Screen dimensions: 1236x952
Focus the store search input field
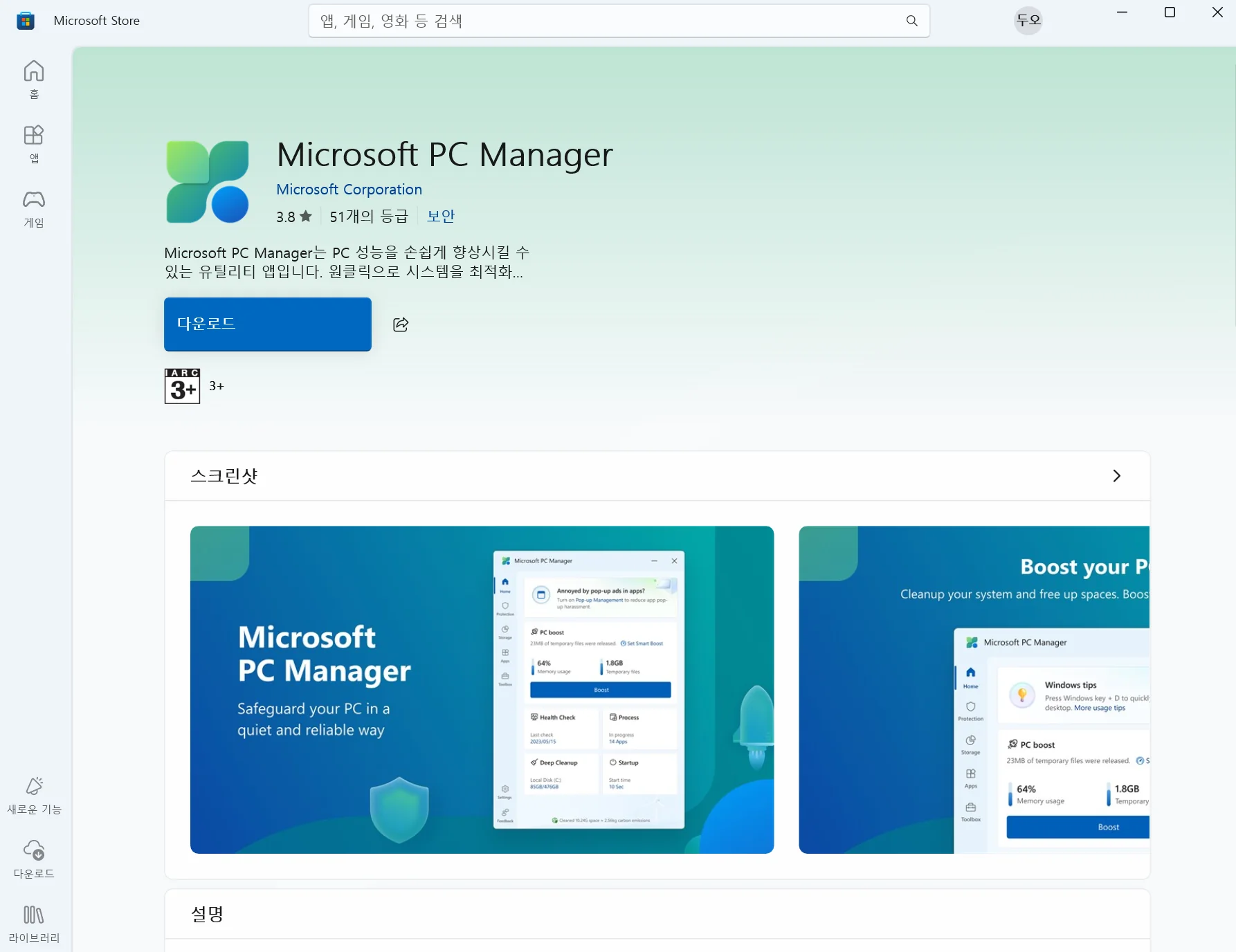tap(619, 21)
